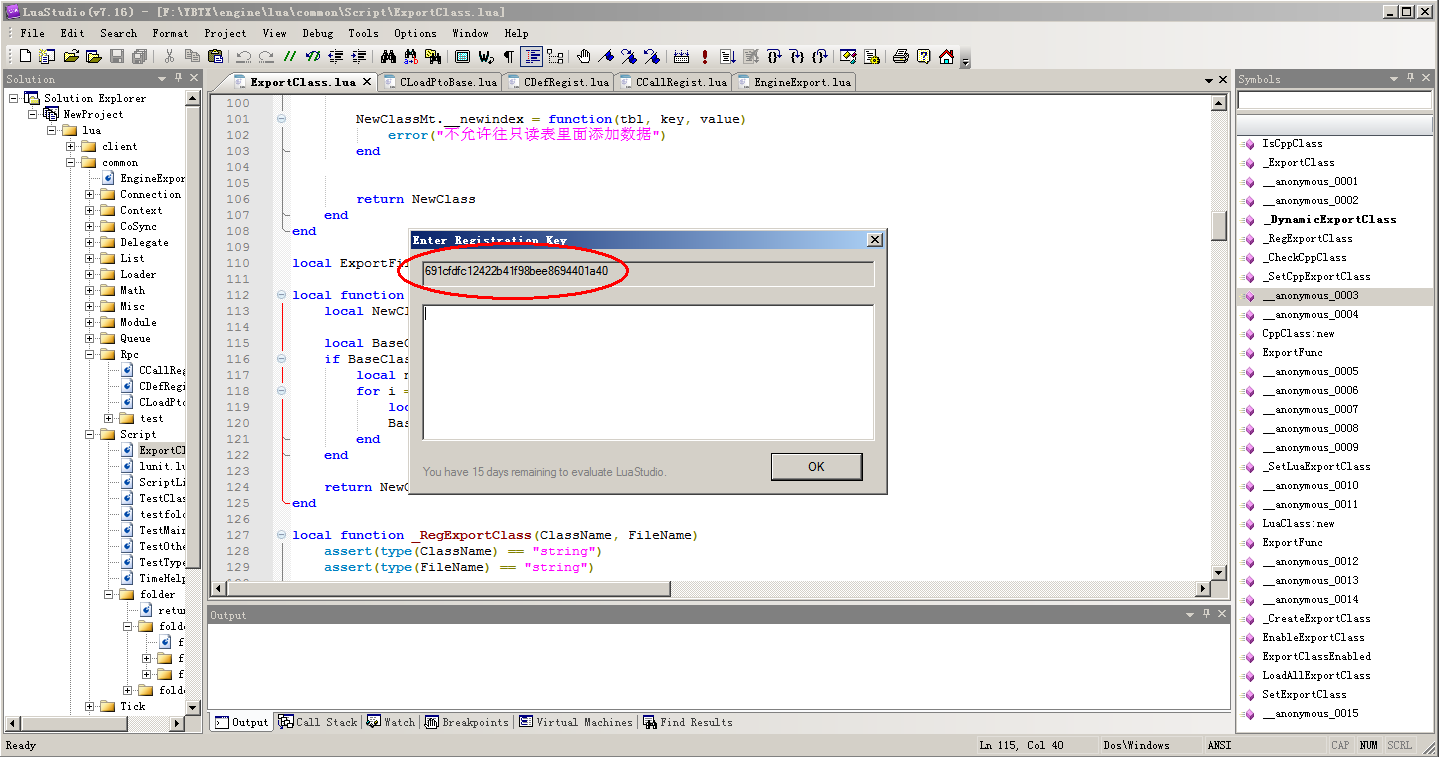The image size is (1439, 757).
Task: Switch to the CLoadPtoBase.lua tab
Action: (447, 82)
